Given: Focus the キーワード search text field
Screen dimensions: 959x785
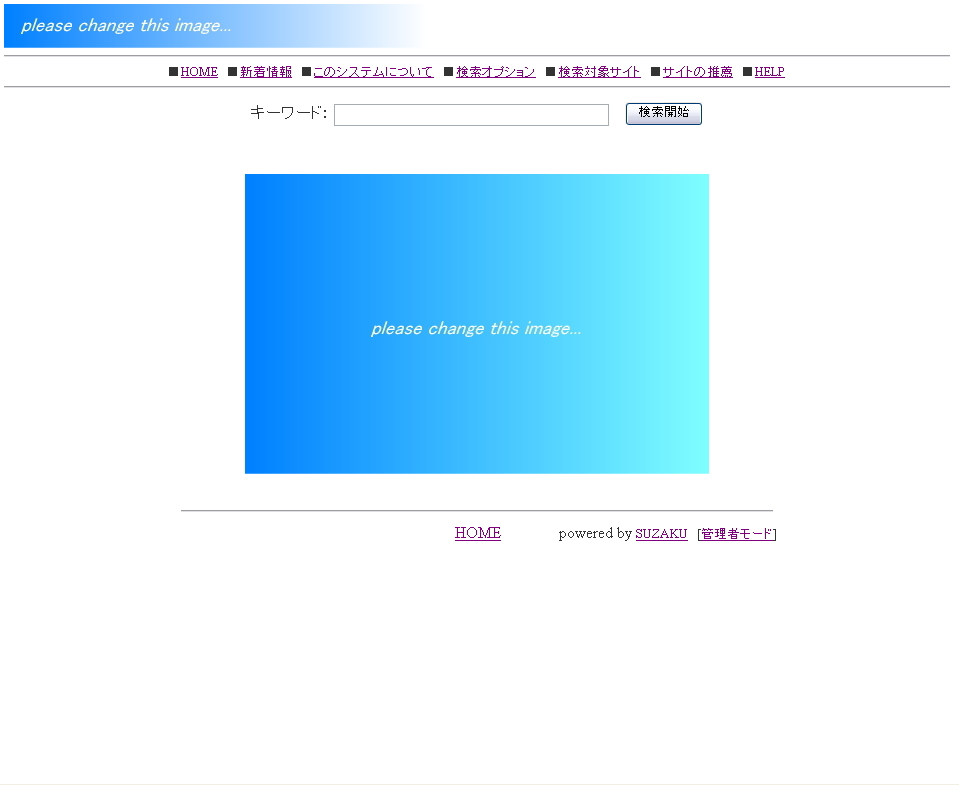Looking at the screenshot, I should pos(471,115).
